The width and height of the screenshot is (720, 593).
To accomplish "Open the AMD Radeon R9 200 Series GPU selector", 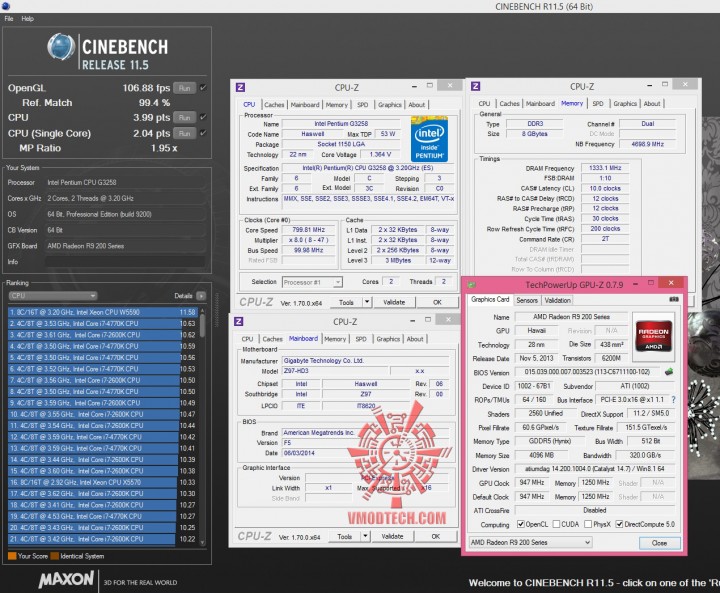I will 530,542.
